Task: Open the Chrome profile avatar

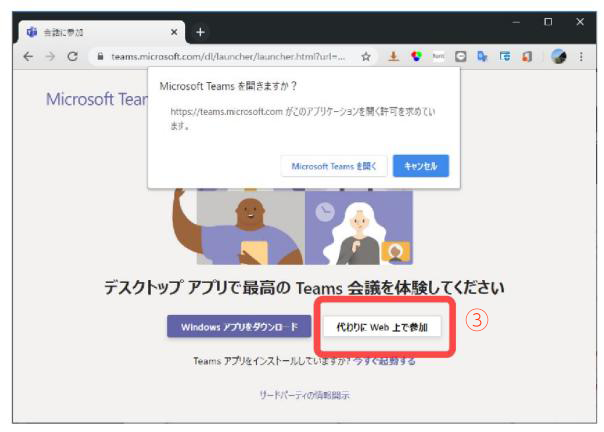Action: [x=558, y=57]
